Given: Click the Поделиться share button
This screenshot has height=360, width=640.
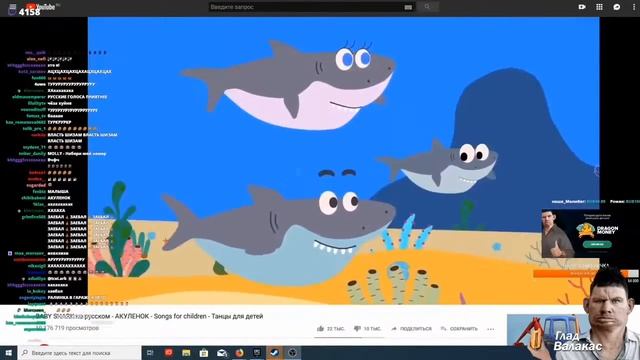Looking at the screenshot, I should (x=411, y=329).
